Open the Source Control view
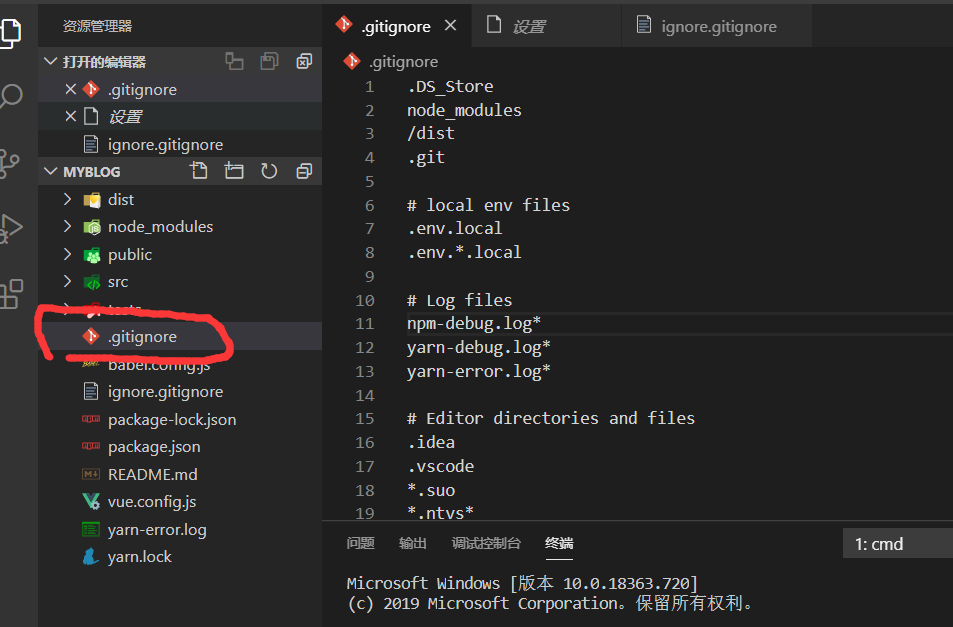The image size is (953, 627). [x=11, y=161]
